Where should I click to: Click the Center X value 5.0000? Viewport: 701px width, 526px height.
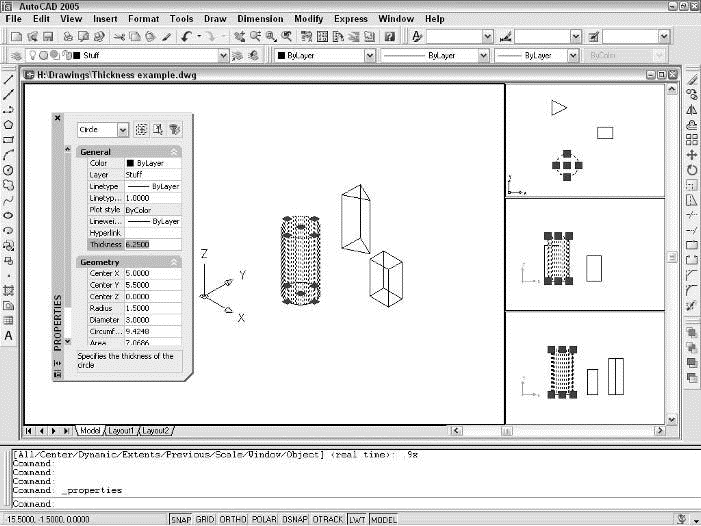[x=153, y=273]
